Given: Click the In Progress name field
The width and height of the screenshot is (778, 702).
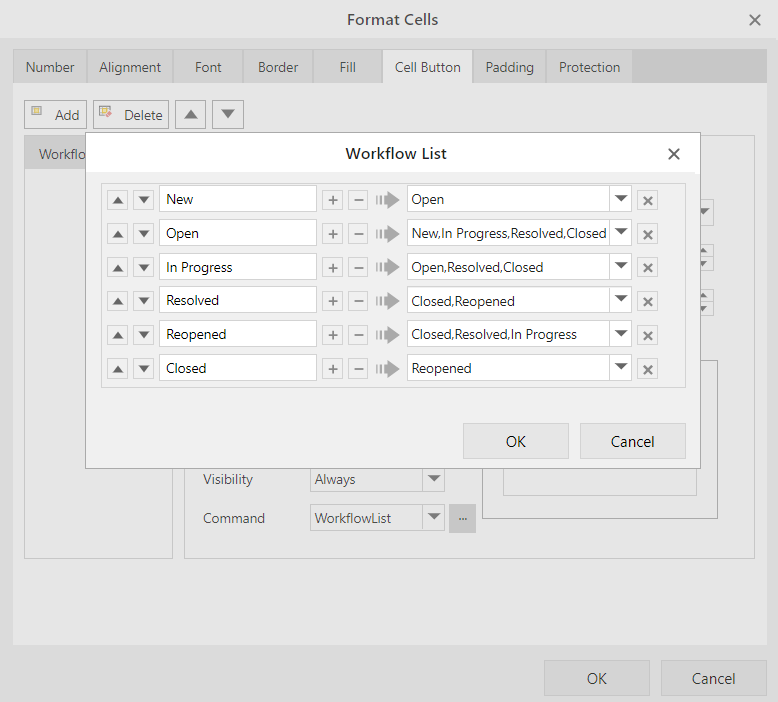Looking at the screenshot, I should (238, 267).
